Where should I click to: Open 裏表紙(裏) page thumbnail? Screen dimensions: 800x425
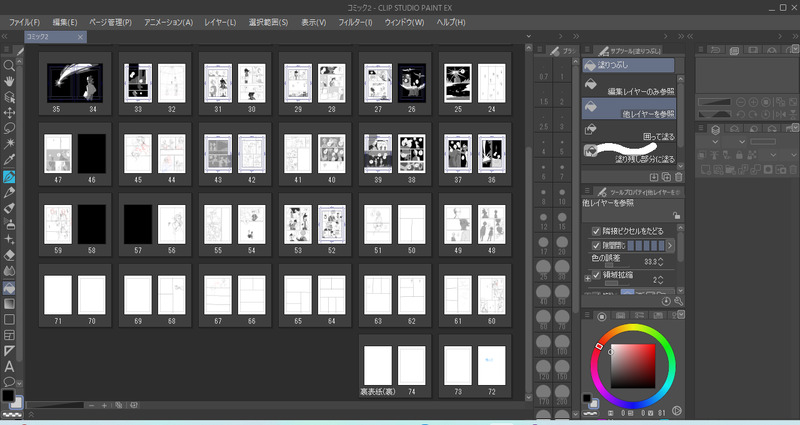pos(378,365)
